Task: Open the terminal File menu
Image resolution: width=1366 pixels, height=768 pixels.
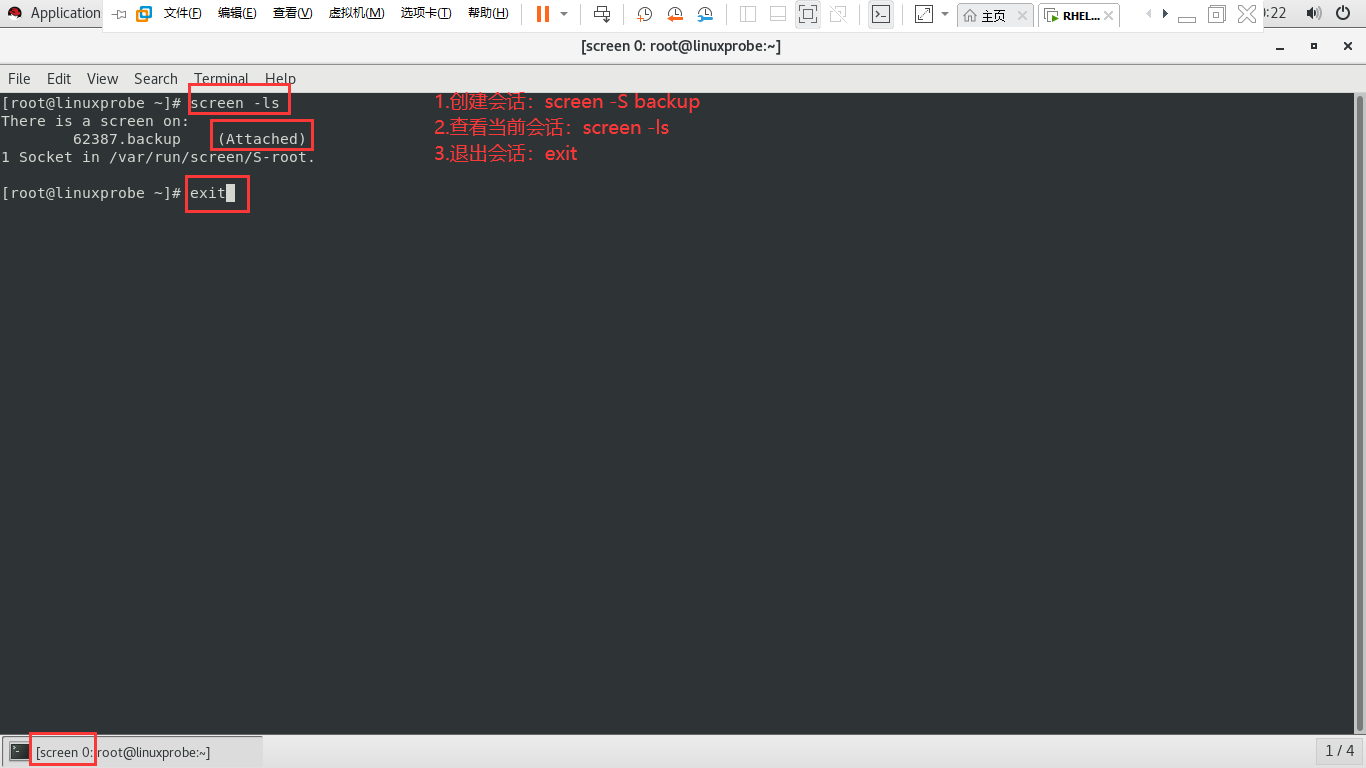Action: (19, 78)
